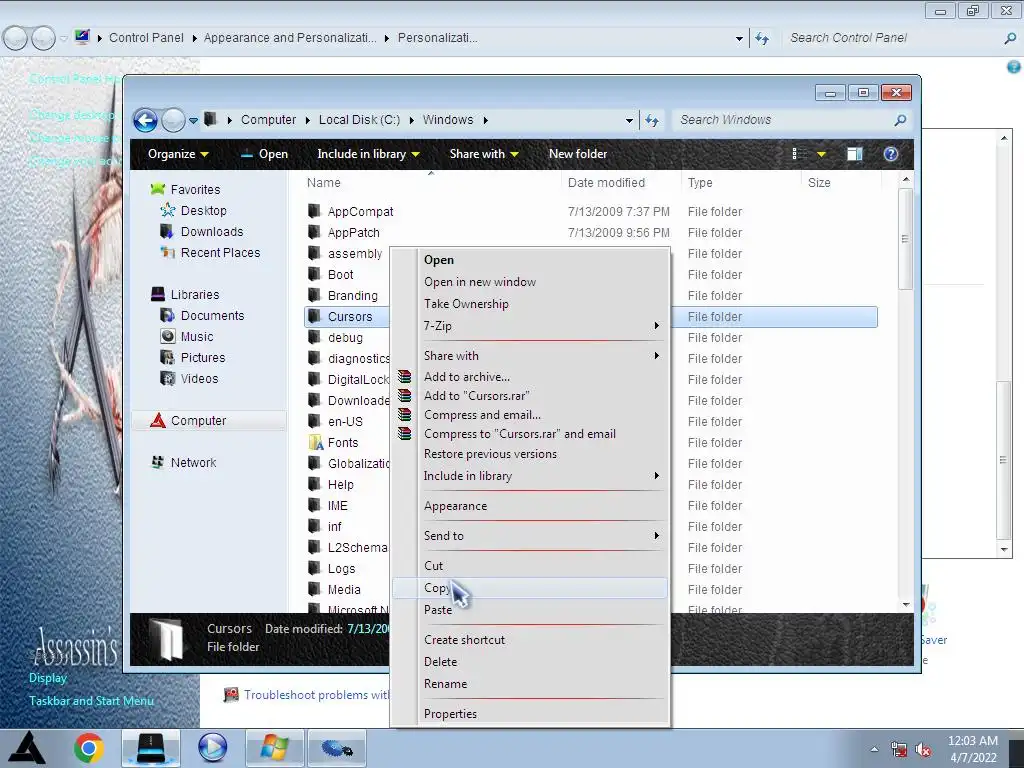Expand the Explorer address history dropdown

pos(629,120)
